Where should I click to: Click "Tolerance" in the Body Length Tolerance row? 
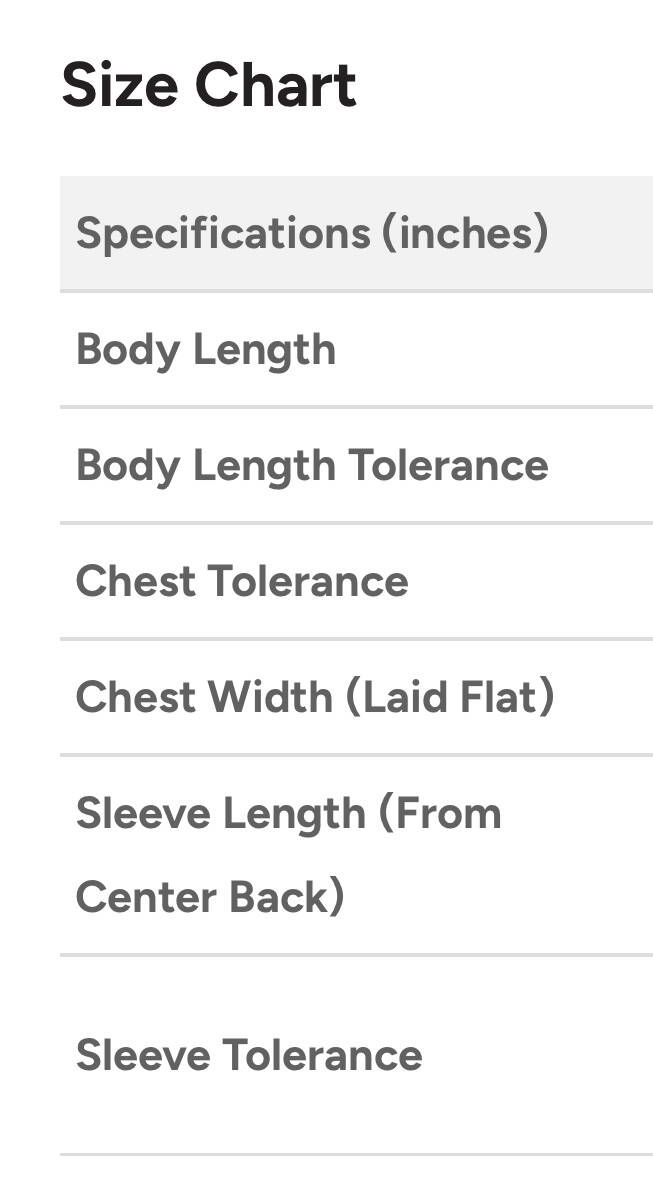pyautogui.click(x=448, y=466)
